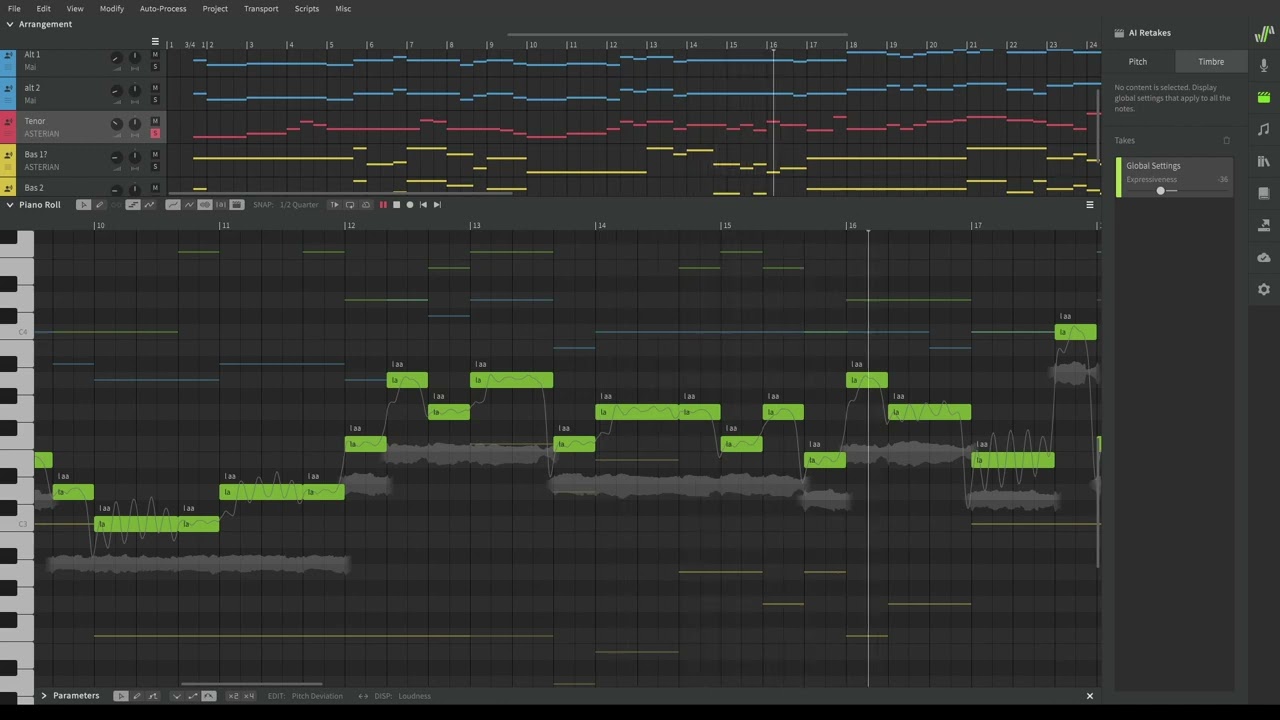1280x720 pixels.
Task: Click the x2 zoom icon in Parameters bar
Action: point(233,696)
